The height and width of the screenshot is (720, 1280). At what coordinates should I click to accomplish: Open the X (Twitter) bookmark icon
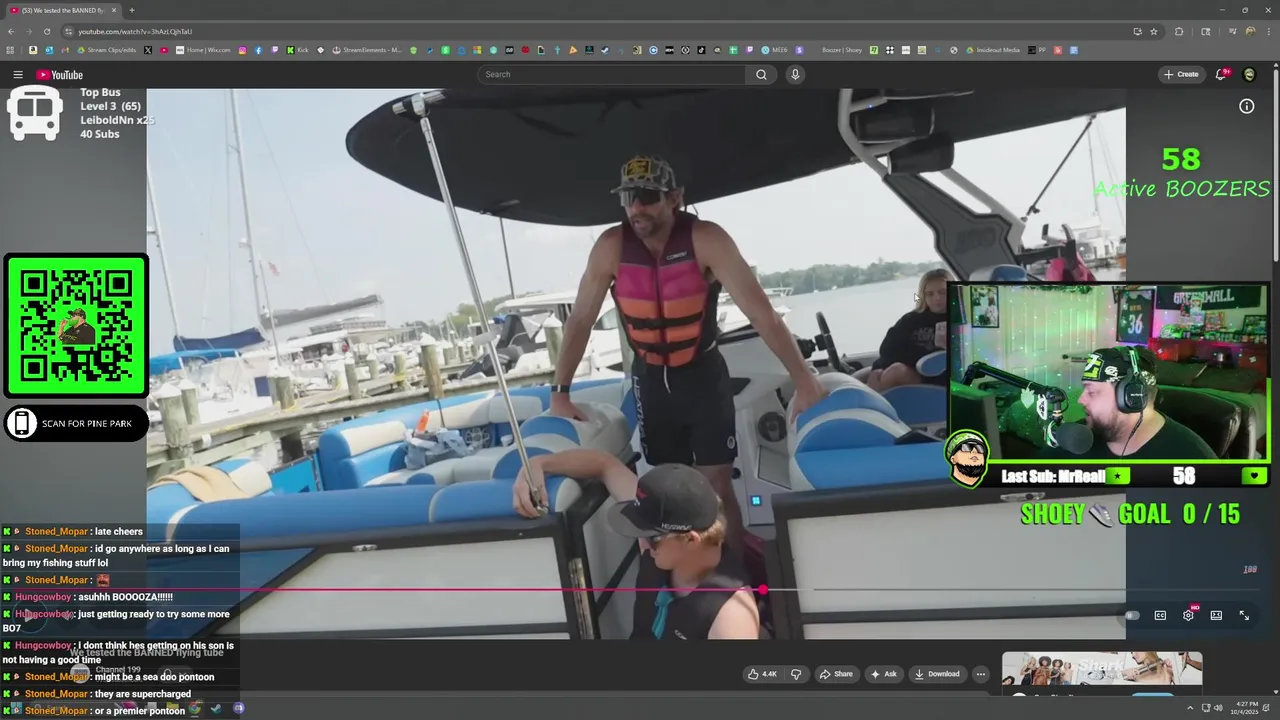pos(148,50)
